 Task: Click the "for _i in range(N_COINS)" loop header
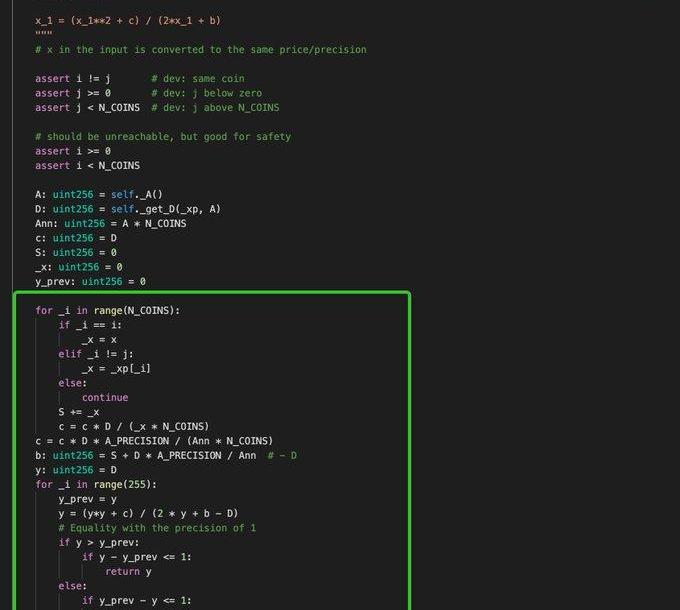point(107,310)
